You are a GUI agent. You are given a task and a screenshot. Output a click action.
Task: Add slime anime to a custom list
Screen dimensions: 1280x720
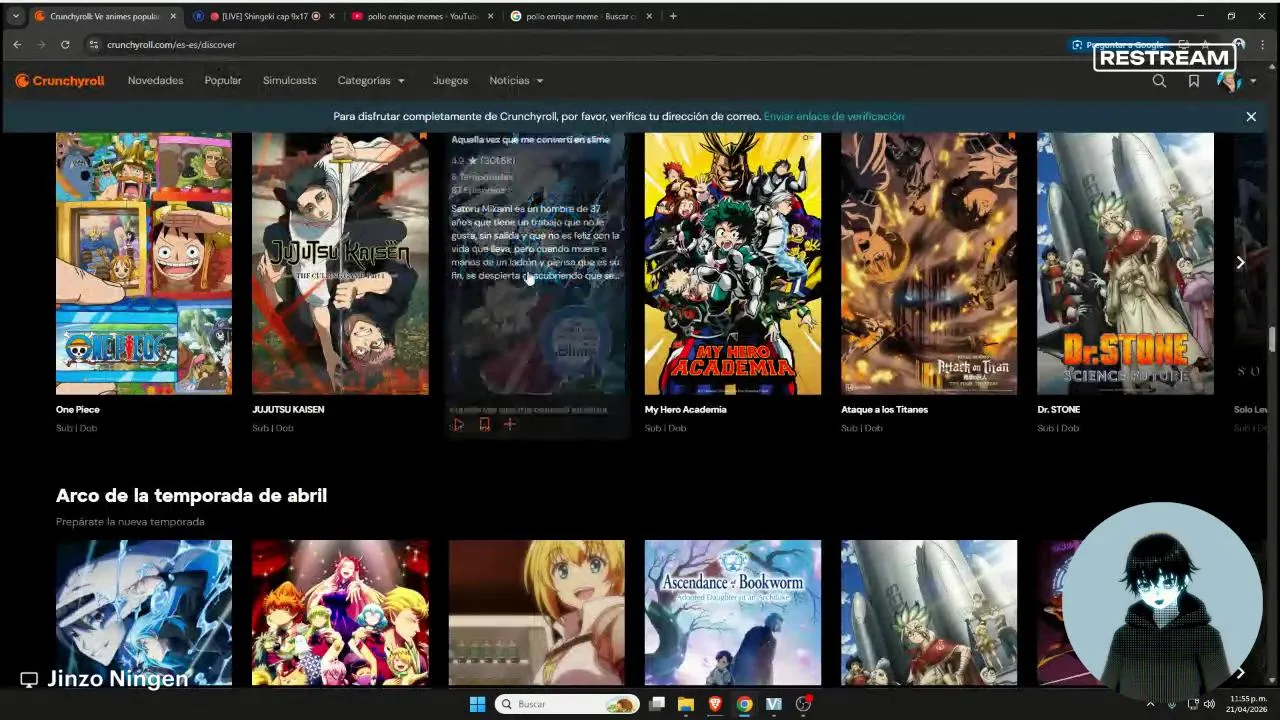point(509,425)
